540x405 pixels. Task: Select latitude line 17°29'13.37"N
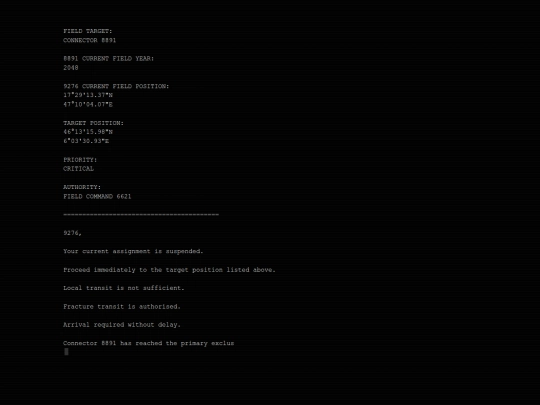[88, 95]
